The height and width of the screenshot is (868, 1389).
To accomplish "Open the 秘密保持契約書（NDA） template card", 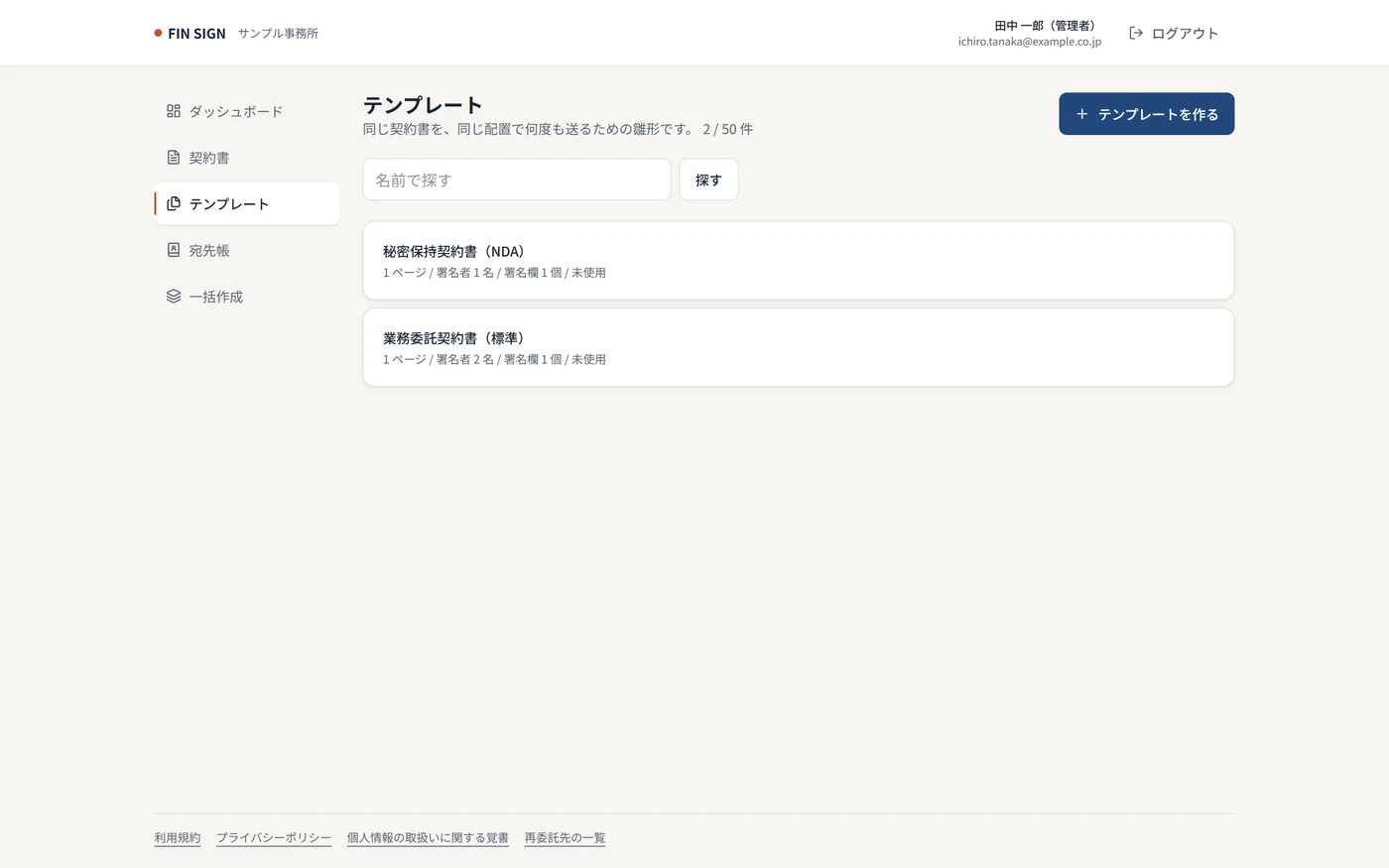I will tap(799, 260).
